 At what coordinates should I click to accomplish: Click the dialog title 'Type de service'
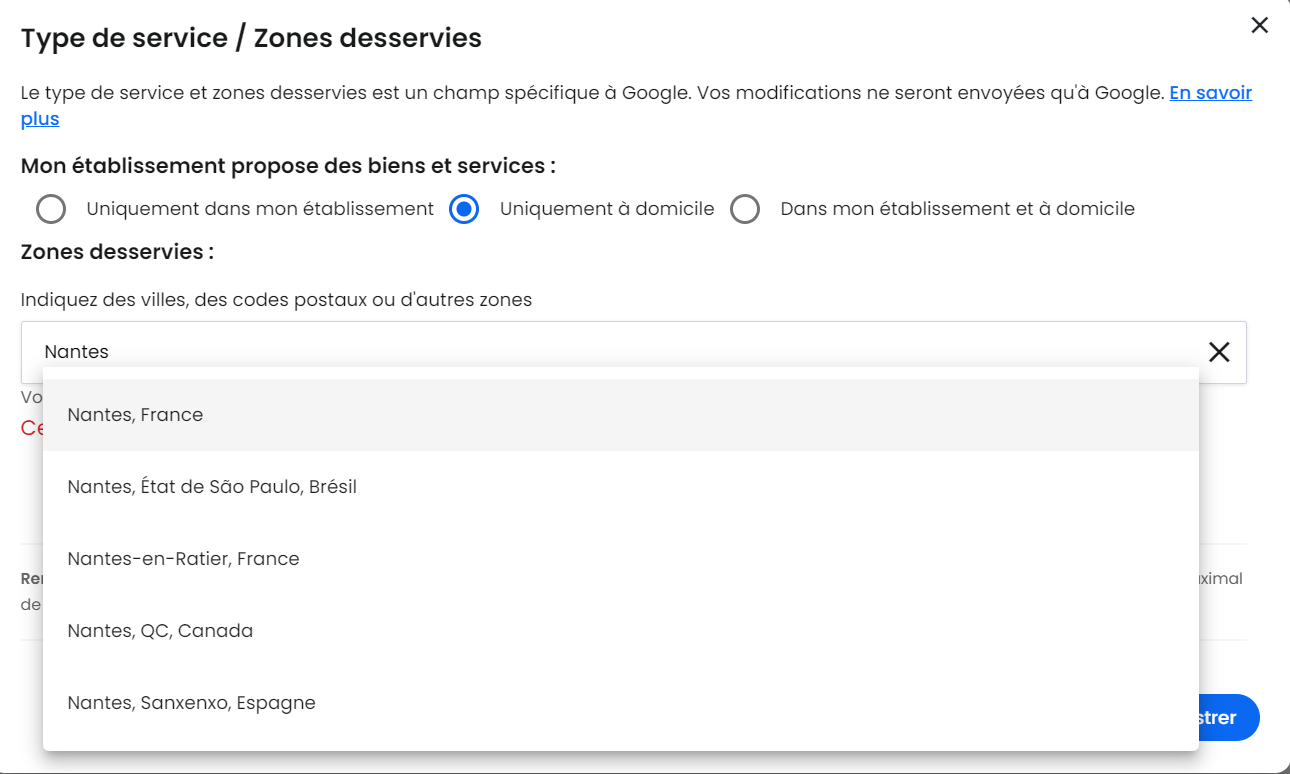click(x=251, y=38)
